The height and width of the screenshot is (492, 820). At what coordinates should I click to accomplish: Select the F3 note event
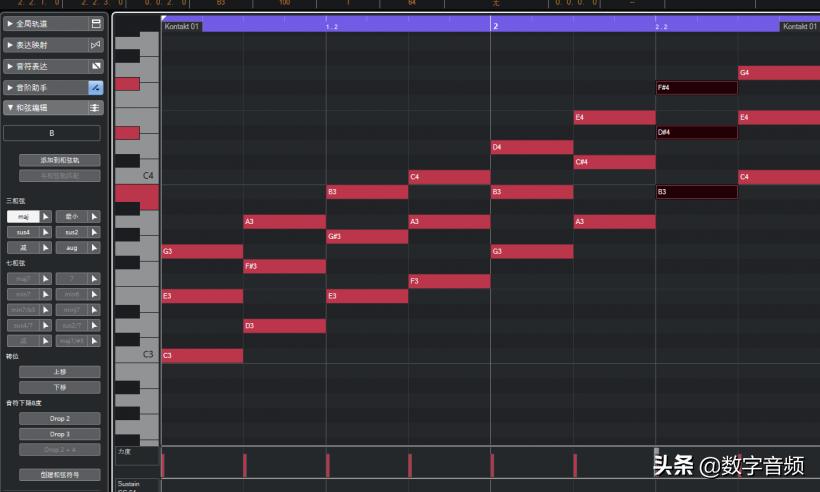point(449,281)
